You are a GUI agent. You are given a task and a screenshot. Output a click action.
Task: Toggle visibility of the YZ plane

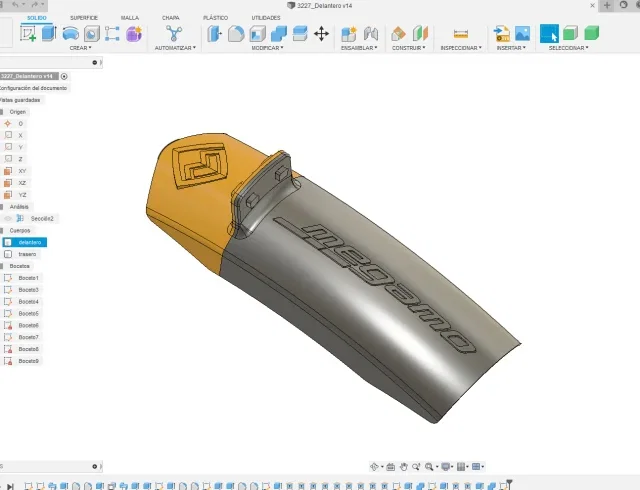(8, 195)
